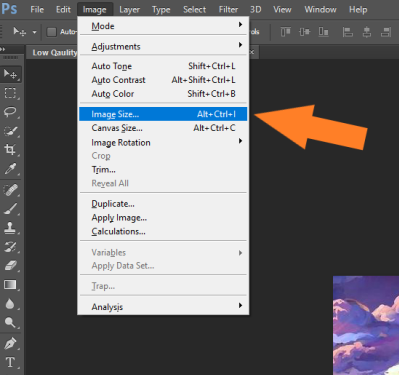Expand the Analysis submenu
This screenshot has width=399, height=375.
pos(163,307)
